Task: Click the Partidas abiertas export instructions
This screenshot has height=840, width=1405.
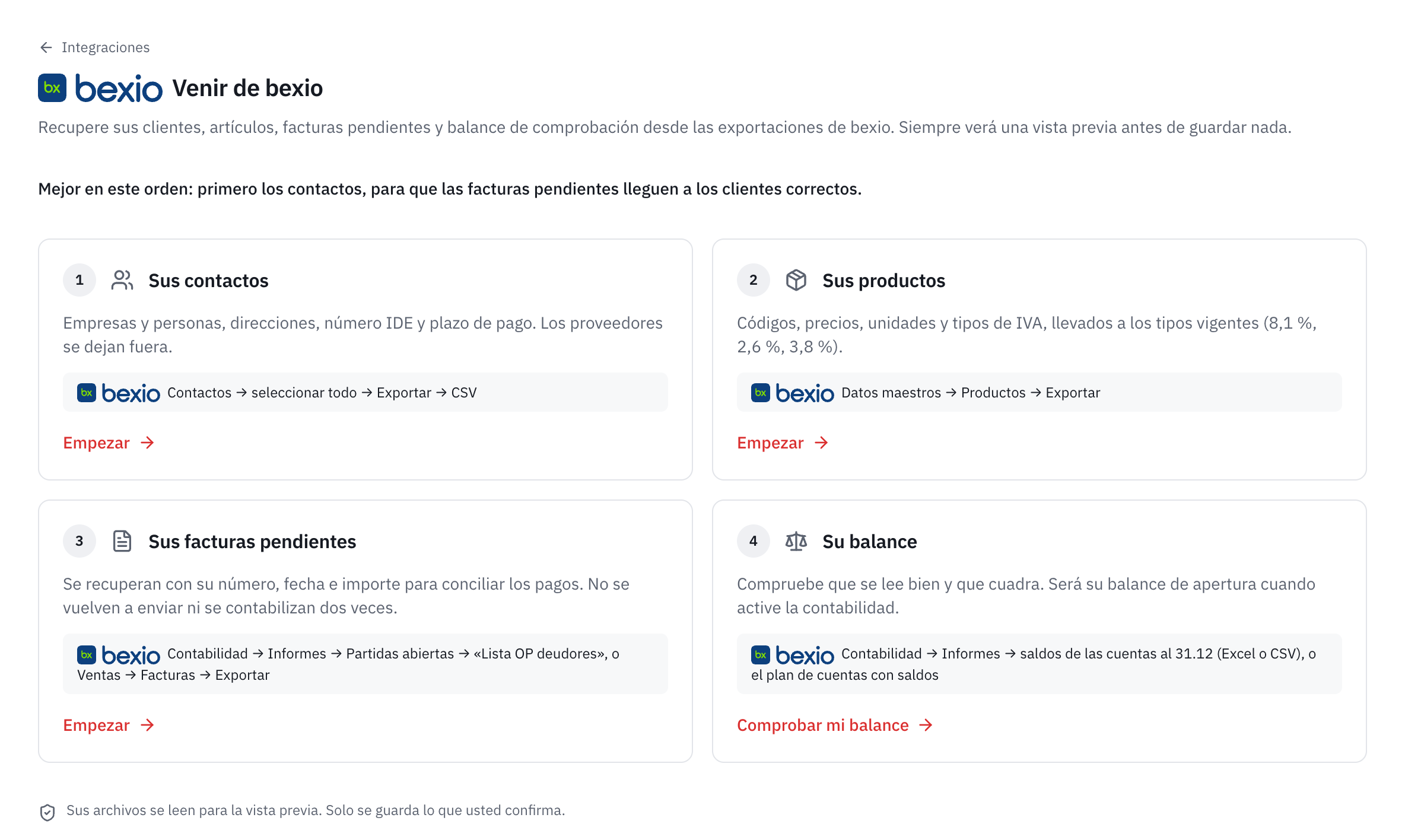Action: [365, 664]
